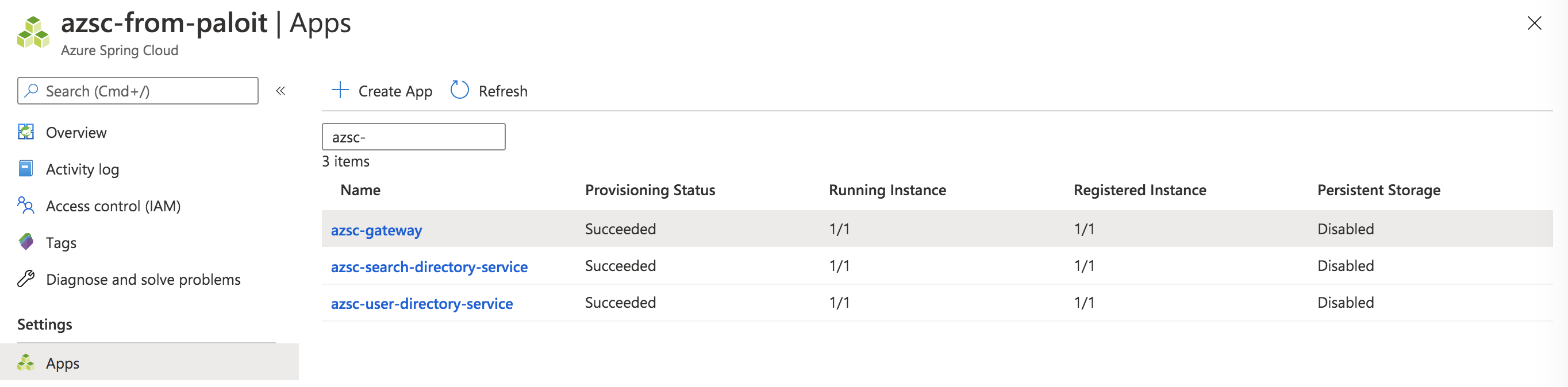Focus the Search (Cmd+/) field
This screenshot has height=387, width=1568.
[x=137, y=91]
